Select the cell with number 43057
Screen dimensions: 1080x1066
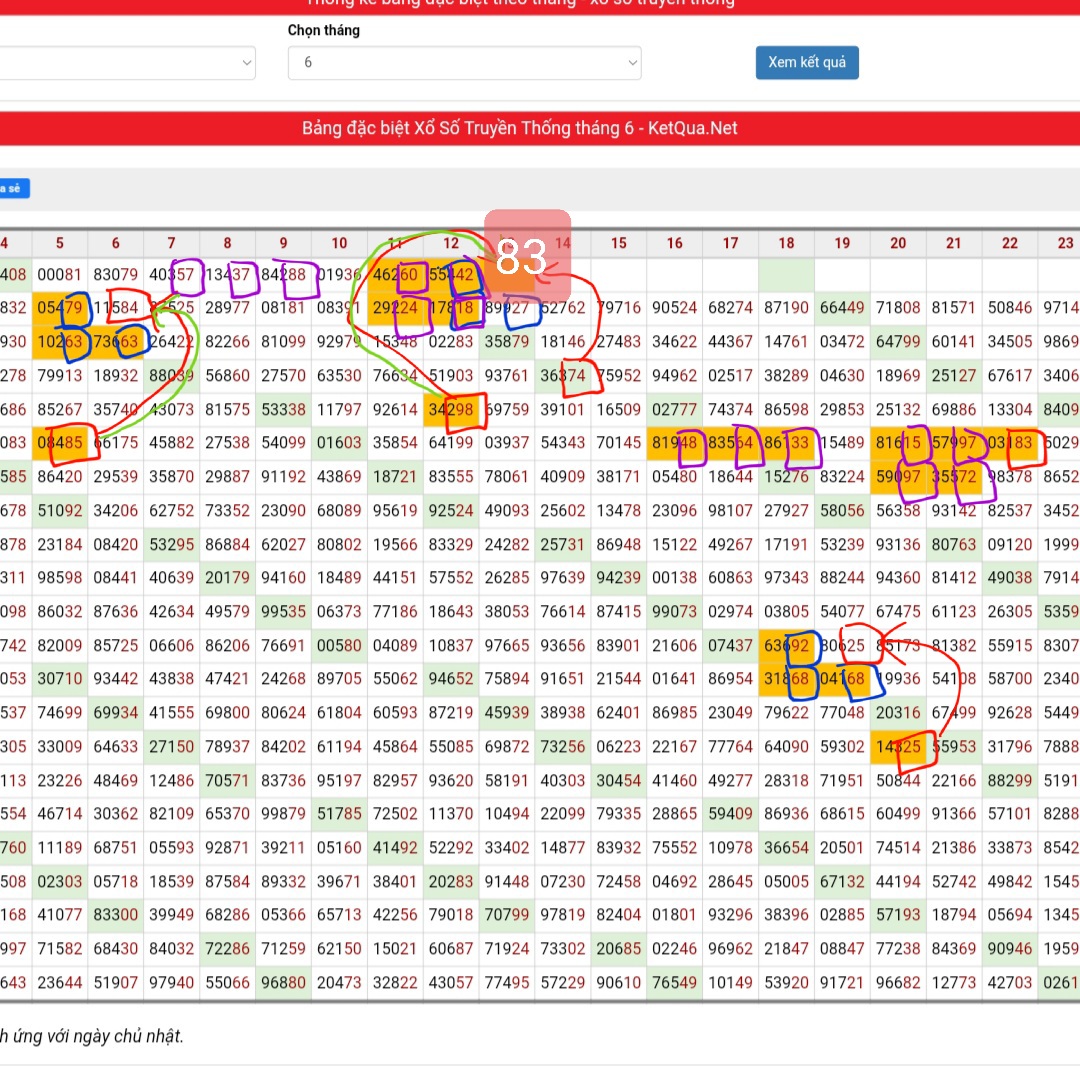450,983
